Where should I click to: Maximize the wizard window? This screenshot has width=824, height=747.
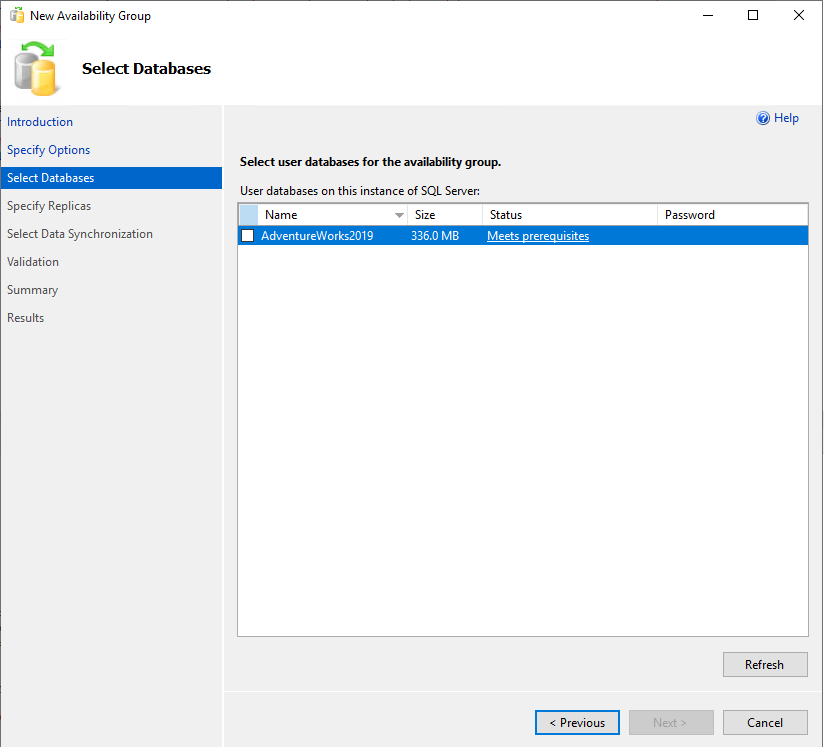pyautogui.click(x=753, y=16)
